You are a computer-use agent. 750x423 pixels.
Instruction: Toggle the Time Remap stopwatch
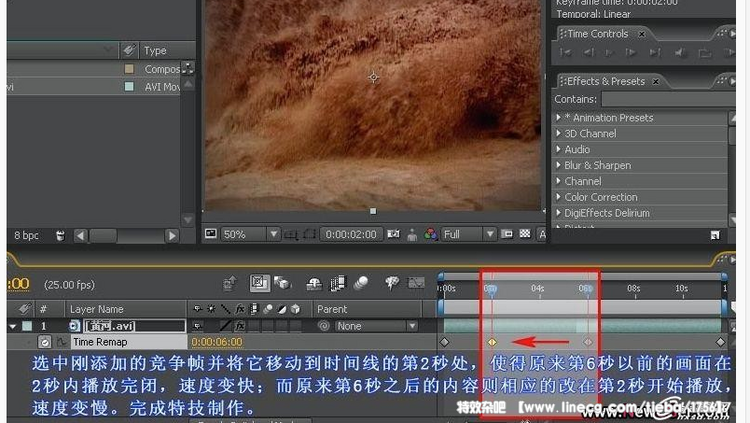click(x=44, y=342)
